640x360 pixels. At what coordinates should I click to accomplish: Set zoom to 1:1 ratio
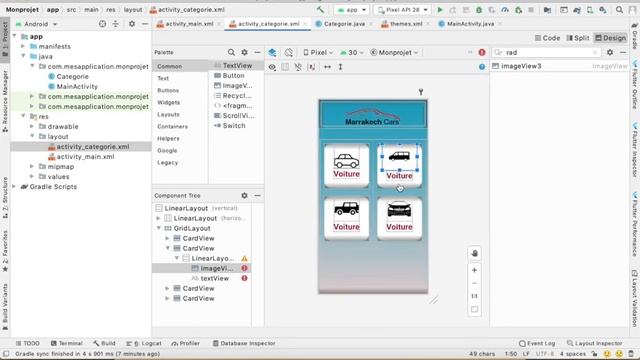[x=474, y=296]
